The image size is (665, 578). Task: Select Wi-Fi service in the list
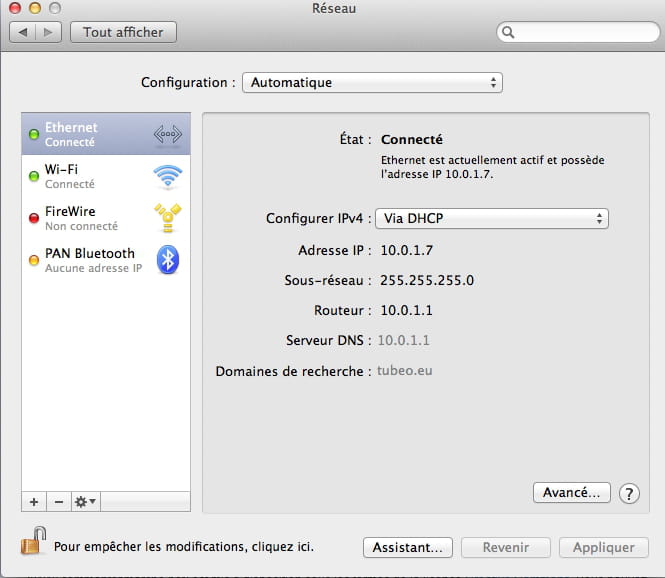pyautogui.click(x=106, y=176)
